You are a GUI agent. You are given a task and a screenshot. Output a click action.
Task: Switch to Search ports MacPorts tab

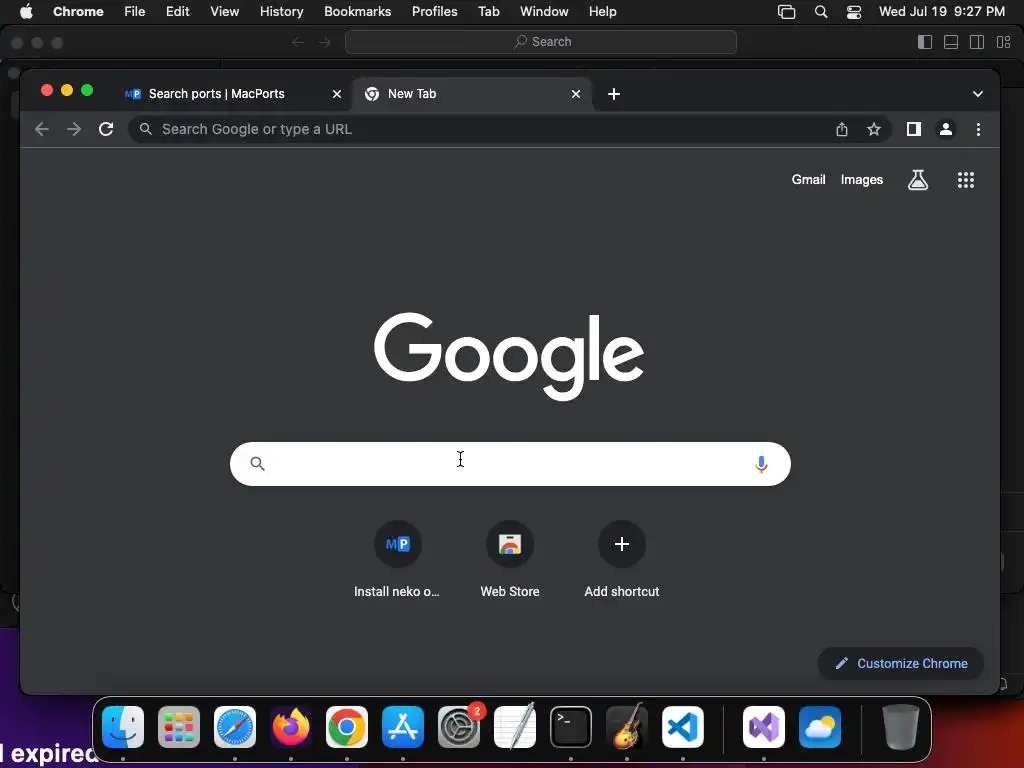pos(231,94)
